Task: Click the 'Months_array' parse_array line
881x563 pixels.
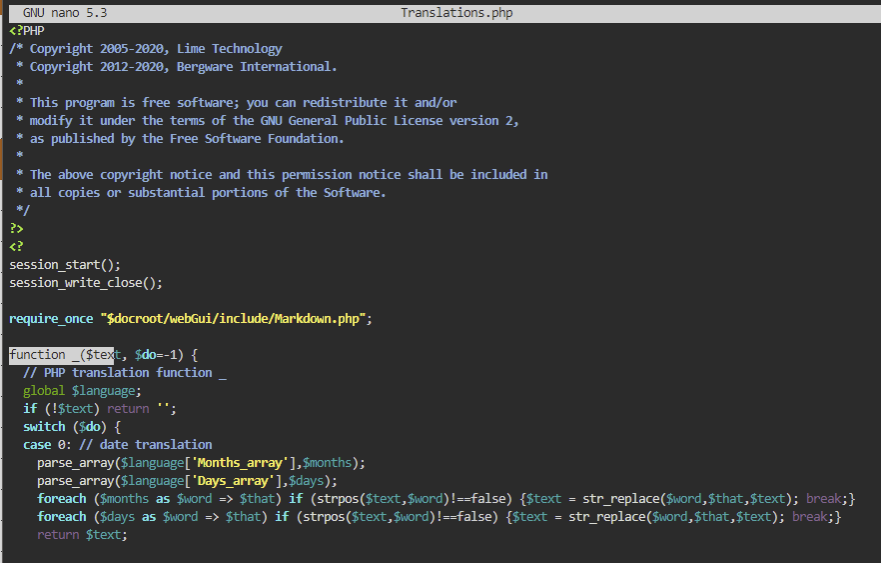Action: pos(201,462)
